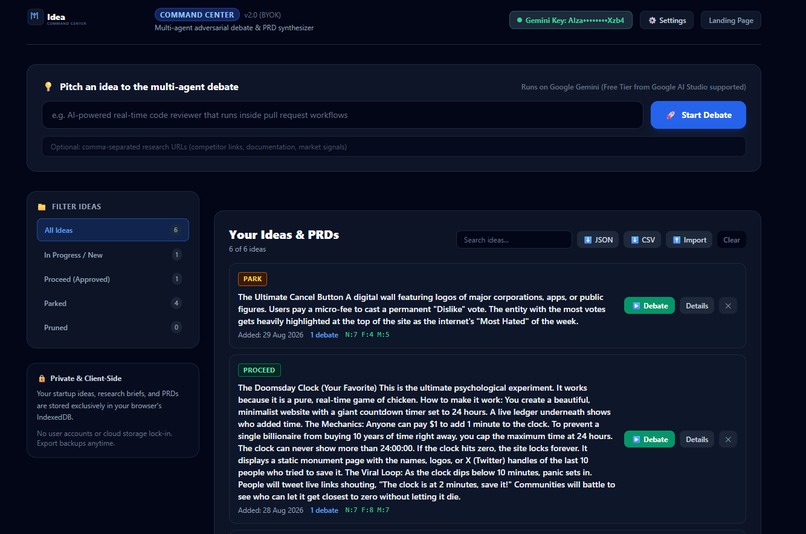
Task: Click the Your Ideas & PRDs heading
Action: (284, 235)
